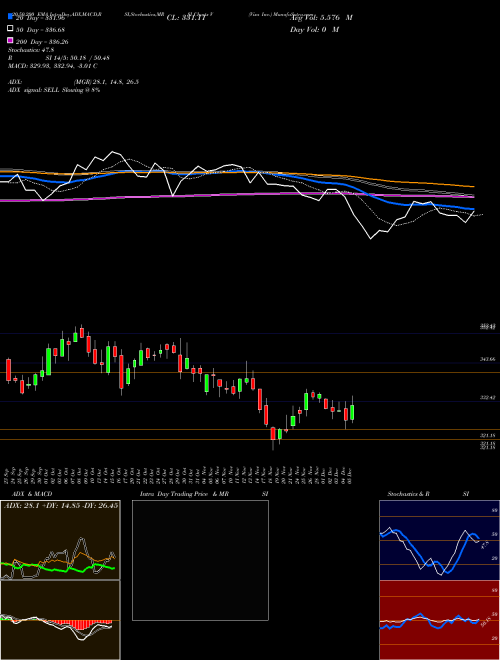Viewport: 500px width, 660px height.
Task: Select the '50 Day - 336.68' legend text
Action: point(40,29)
